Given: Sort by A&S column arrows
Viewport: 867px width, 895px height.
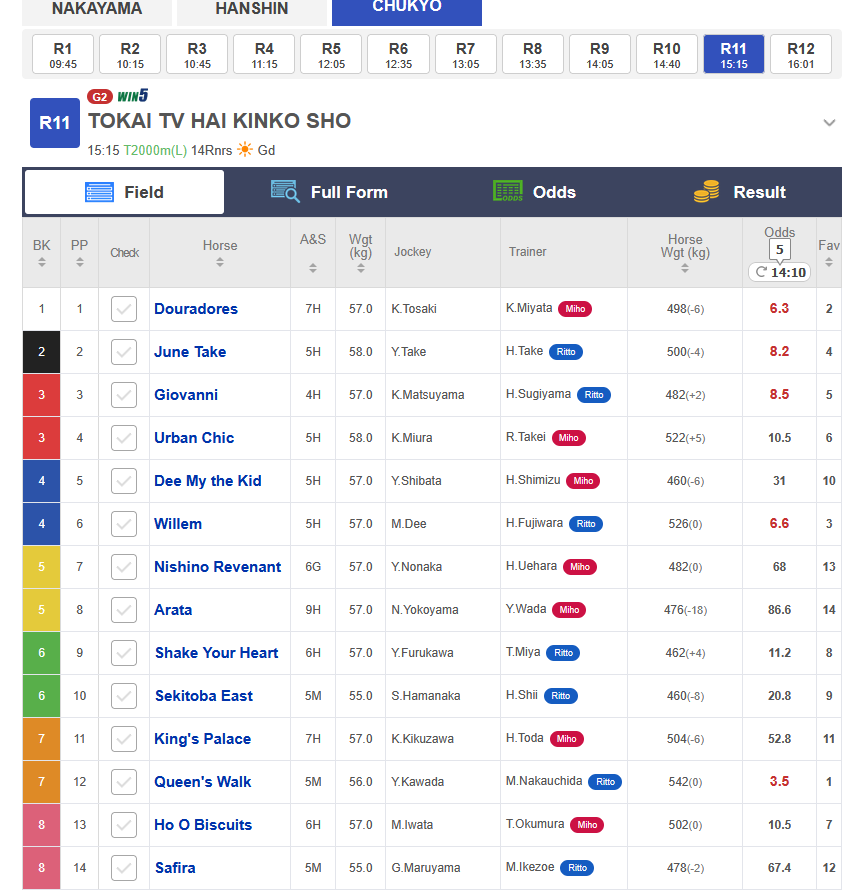Looking at the screenshot, I should coord(313,268).
